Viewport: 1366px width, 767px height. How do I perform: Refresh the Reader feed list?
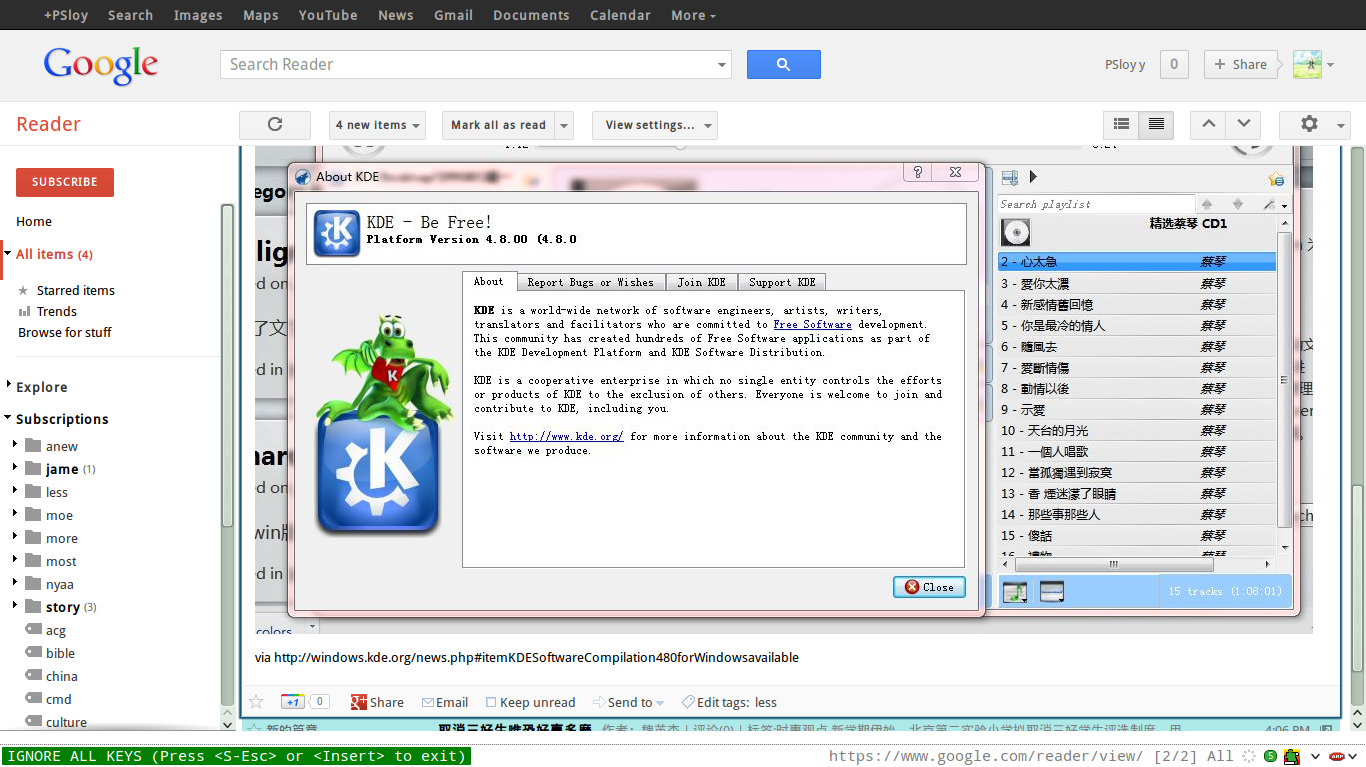[x=275, y=125]
